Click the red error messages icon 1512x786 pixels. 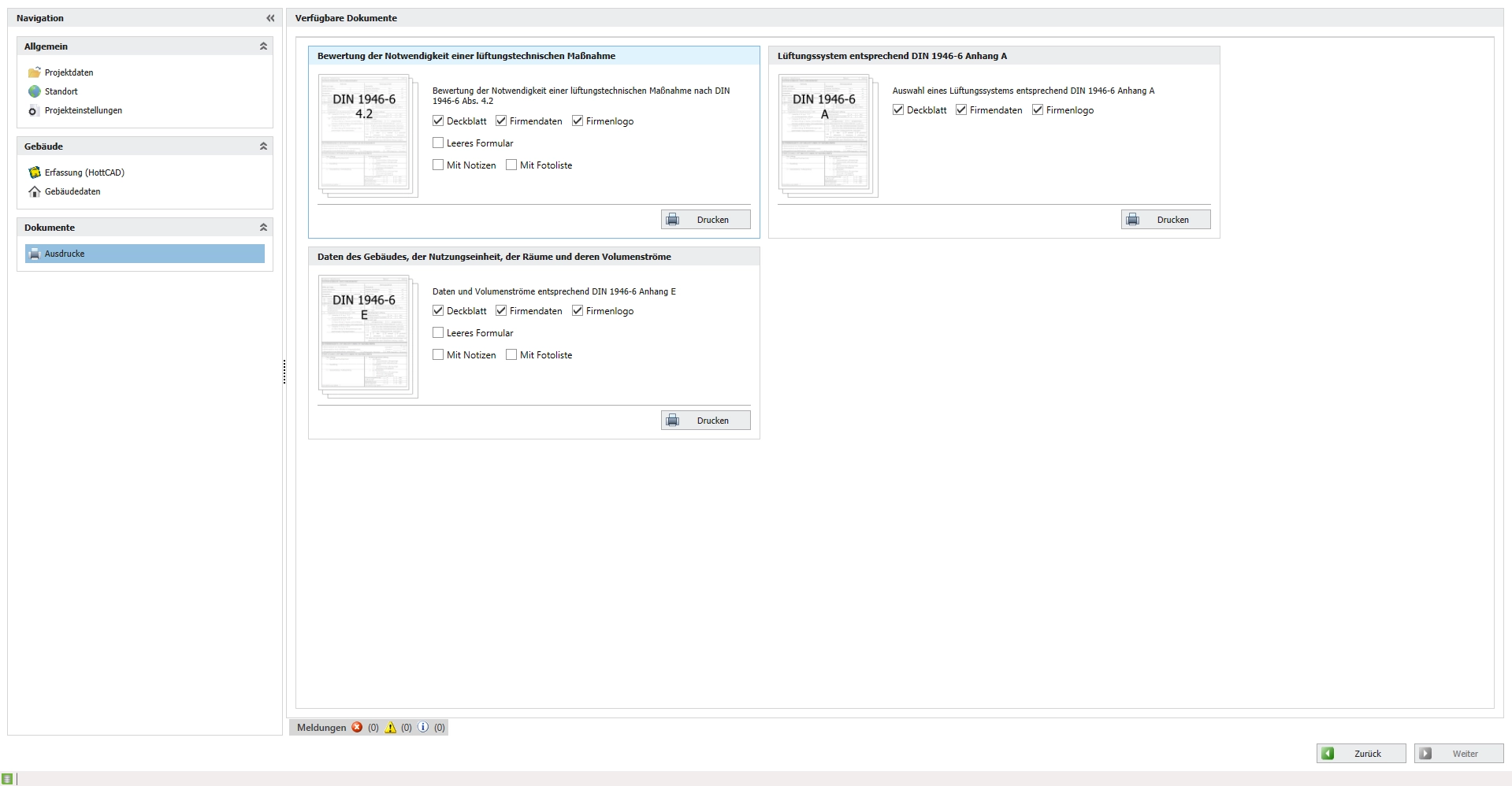357,728
